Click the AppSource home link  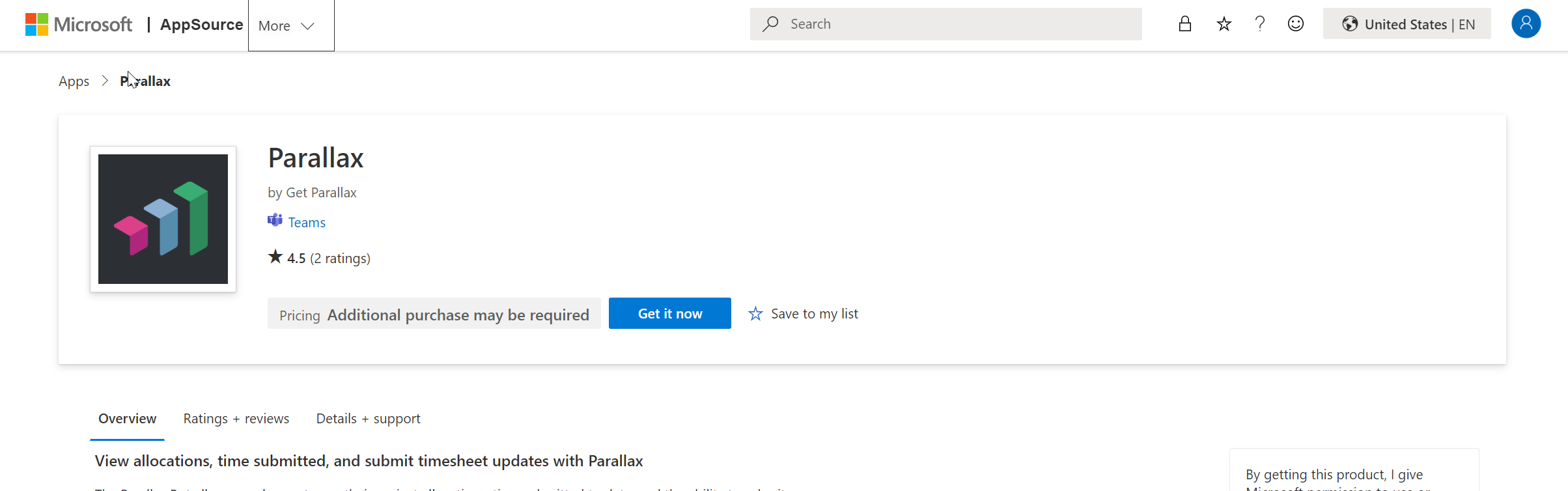tap(202, 25)
